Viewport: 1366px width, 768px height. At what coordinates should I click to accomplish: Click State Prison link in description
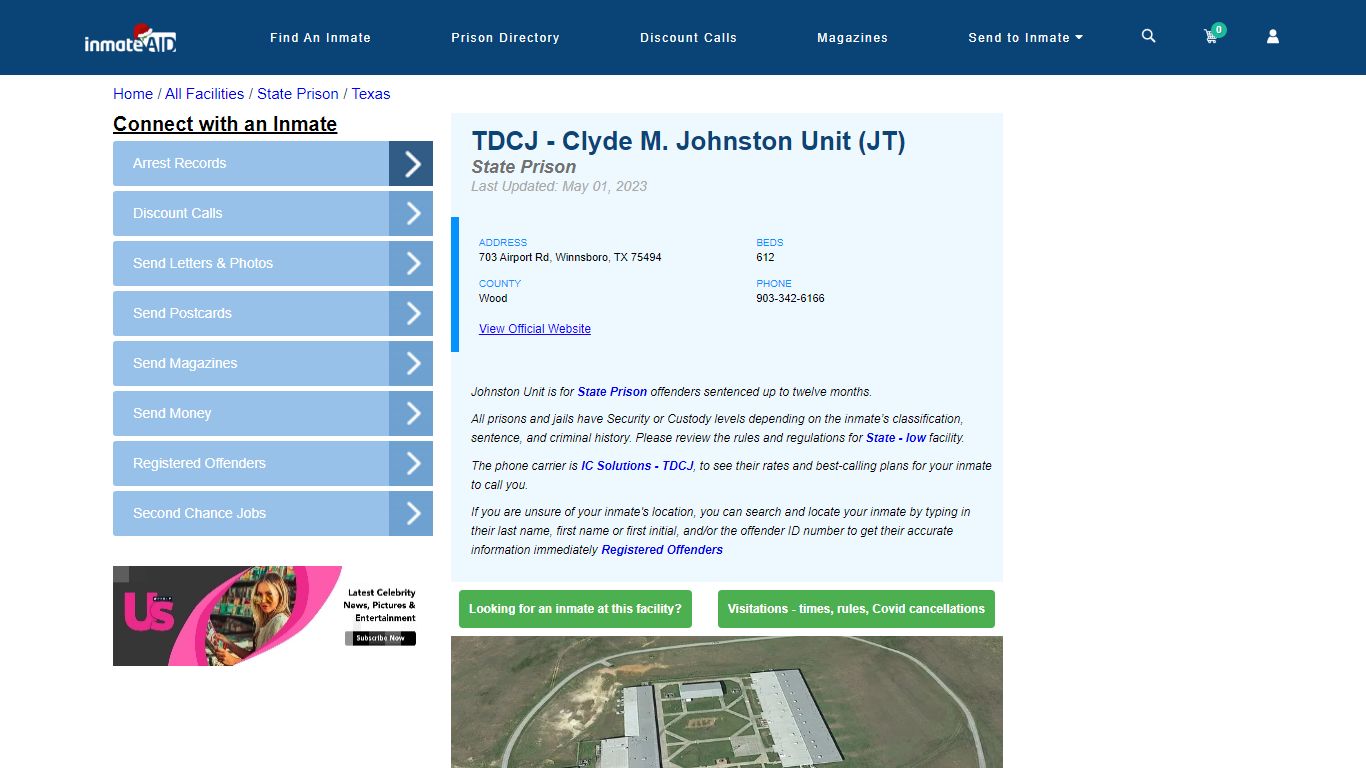click(x=612, y=392)
